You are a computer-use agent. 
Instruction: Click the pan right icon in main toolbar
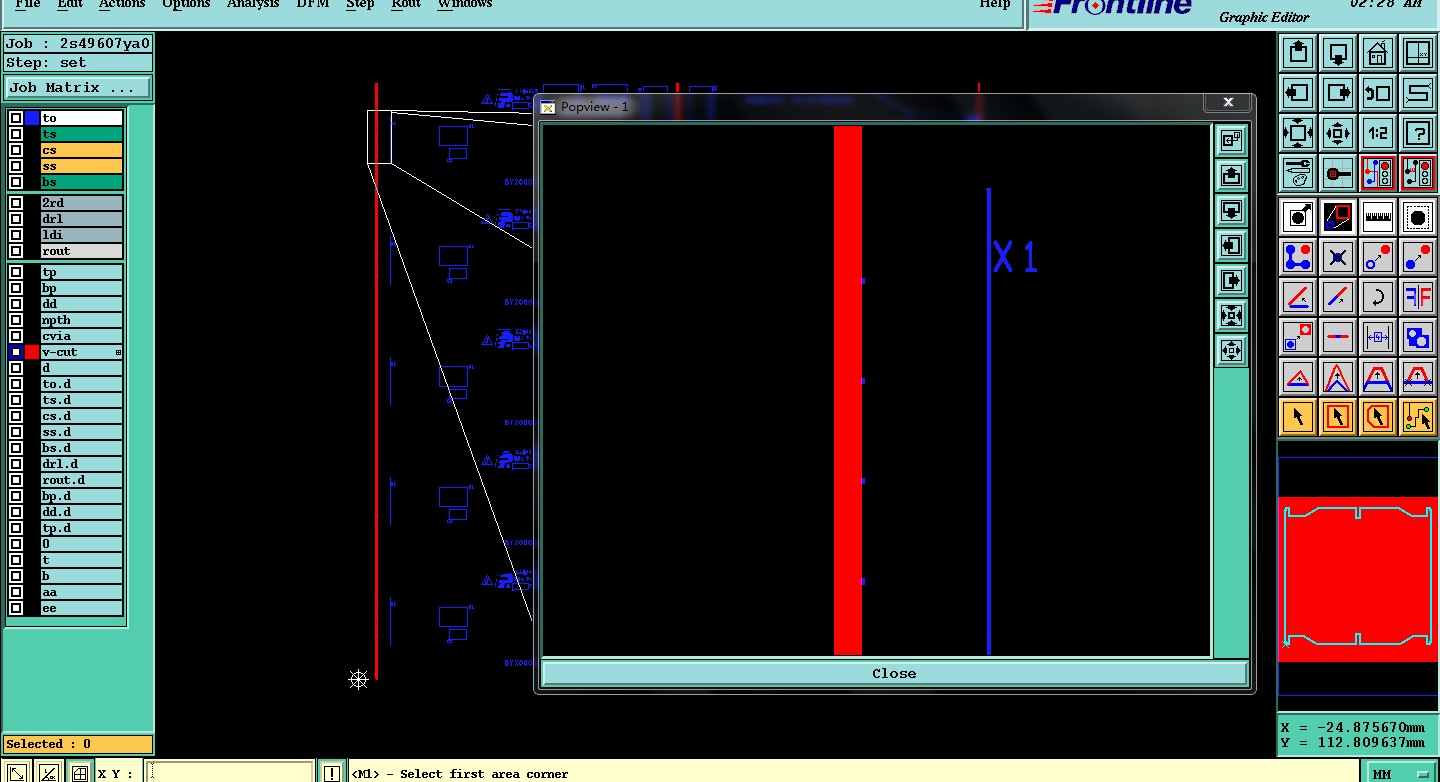pyautogui.click(x=1338, y=93)
